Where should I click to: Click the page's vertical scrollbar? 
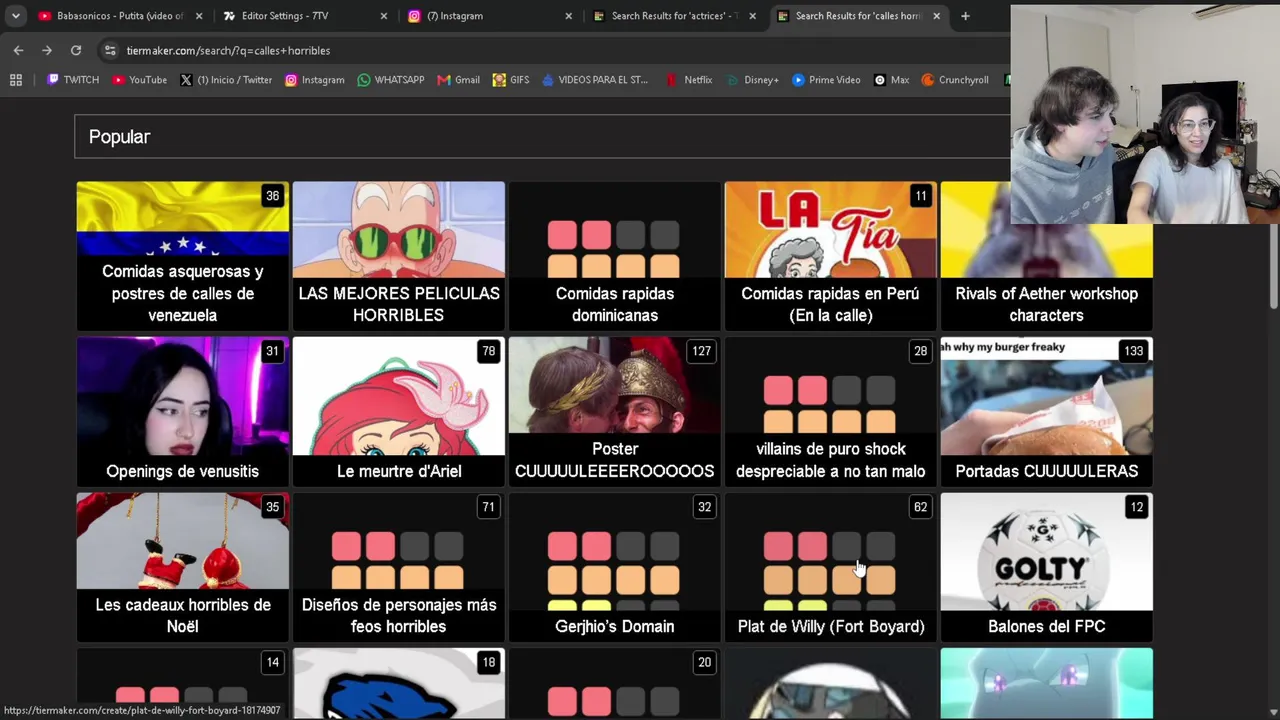[x=1273, y=268]
